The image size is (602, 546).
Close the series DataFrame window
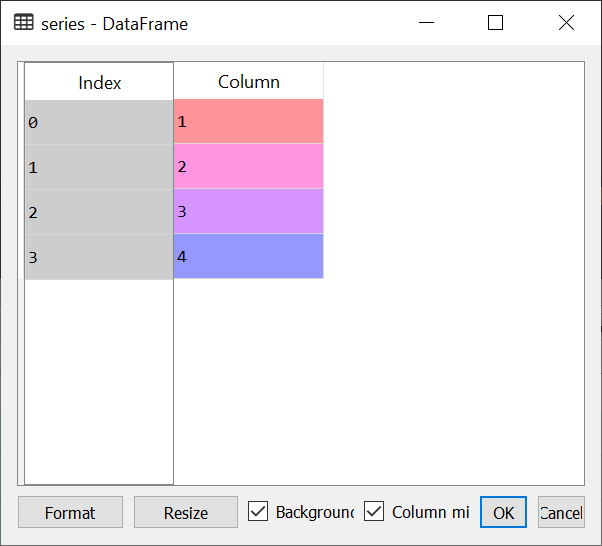click(566, 23)
